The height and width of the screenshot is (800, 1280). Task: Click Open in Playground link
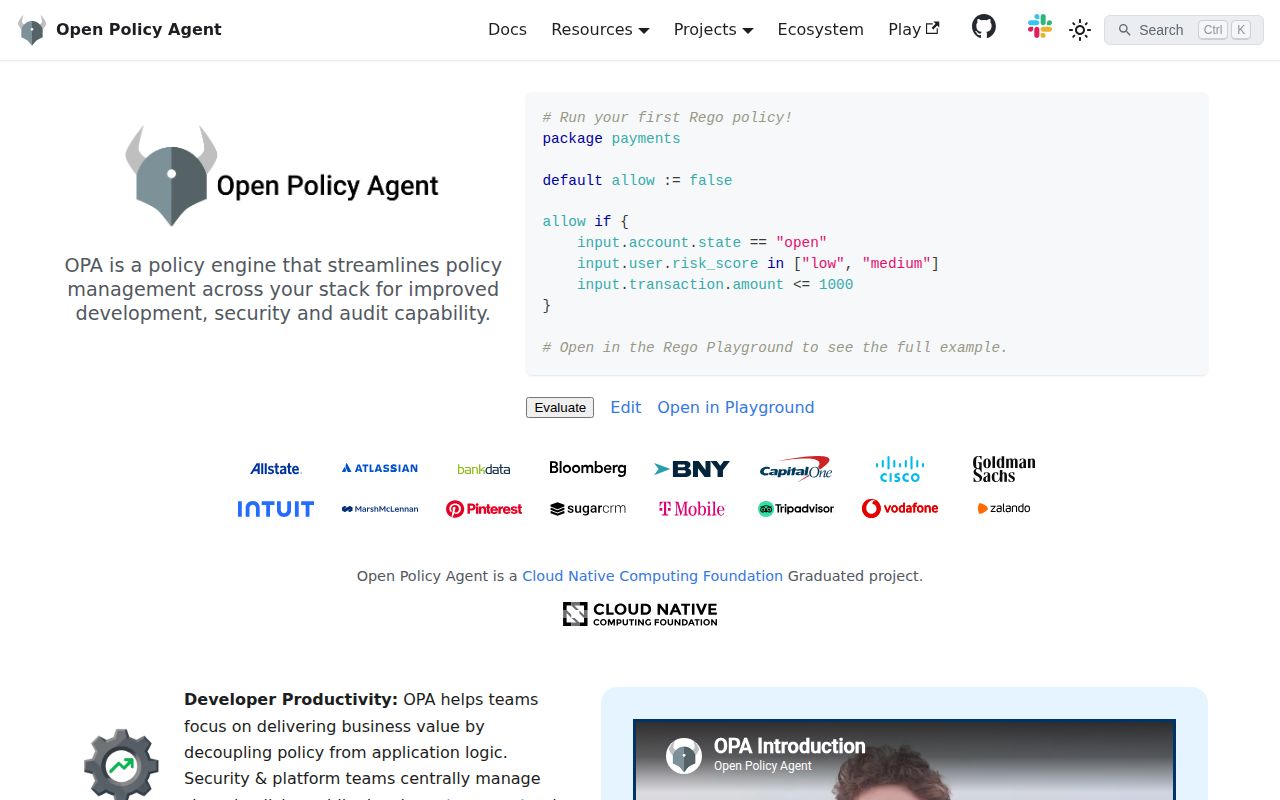(736, 407)
